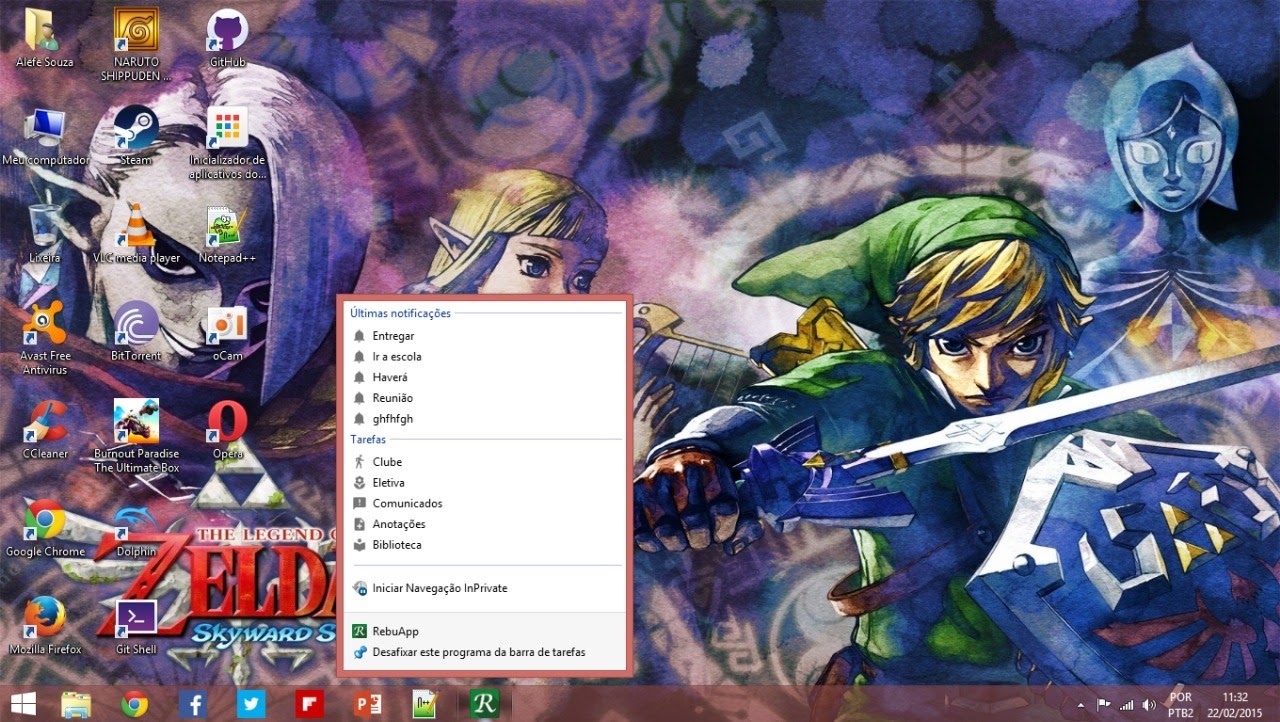
Task: Select the Steam desktop shortcut
Action: point(136,136)
